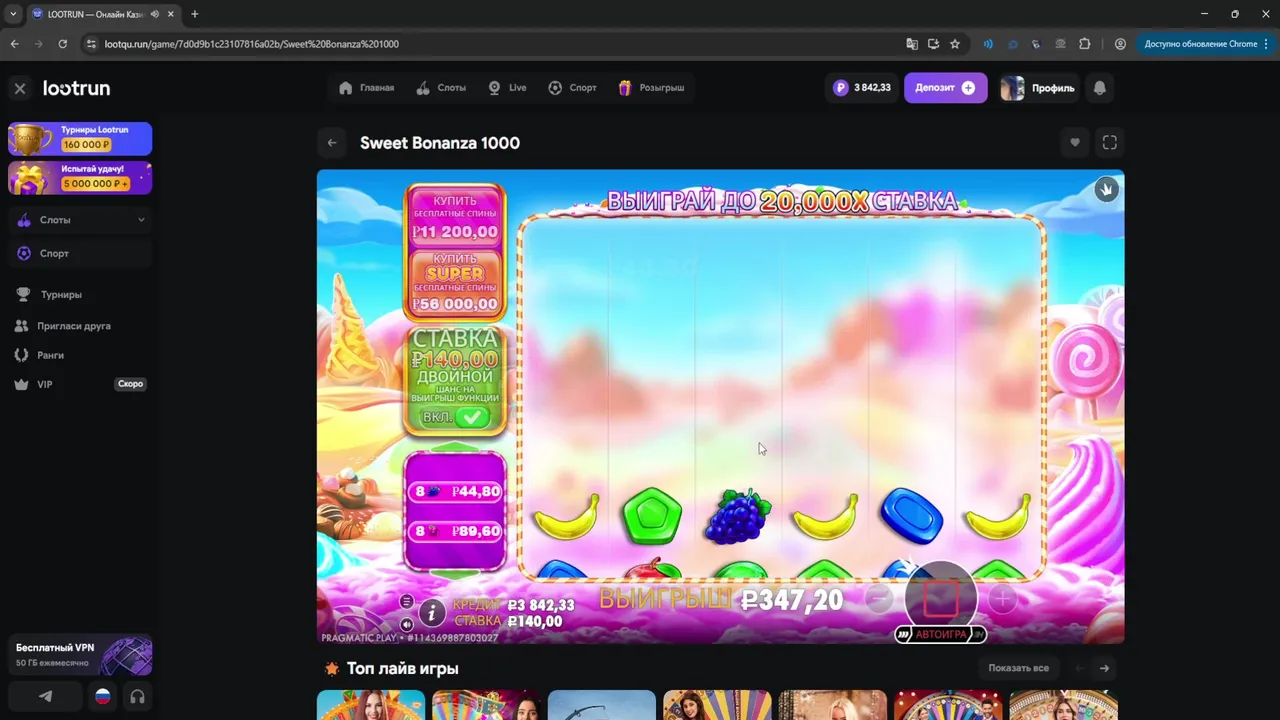
Task: Buy free spins for ₽11 200,00
Action: (x=455, y=218)
